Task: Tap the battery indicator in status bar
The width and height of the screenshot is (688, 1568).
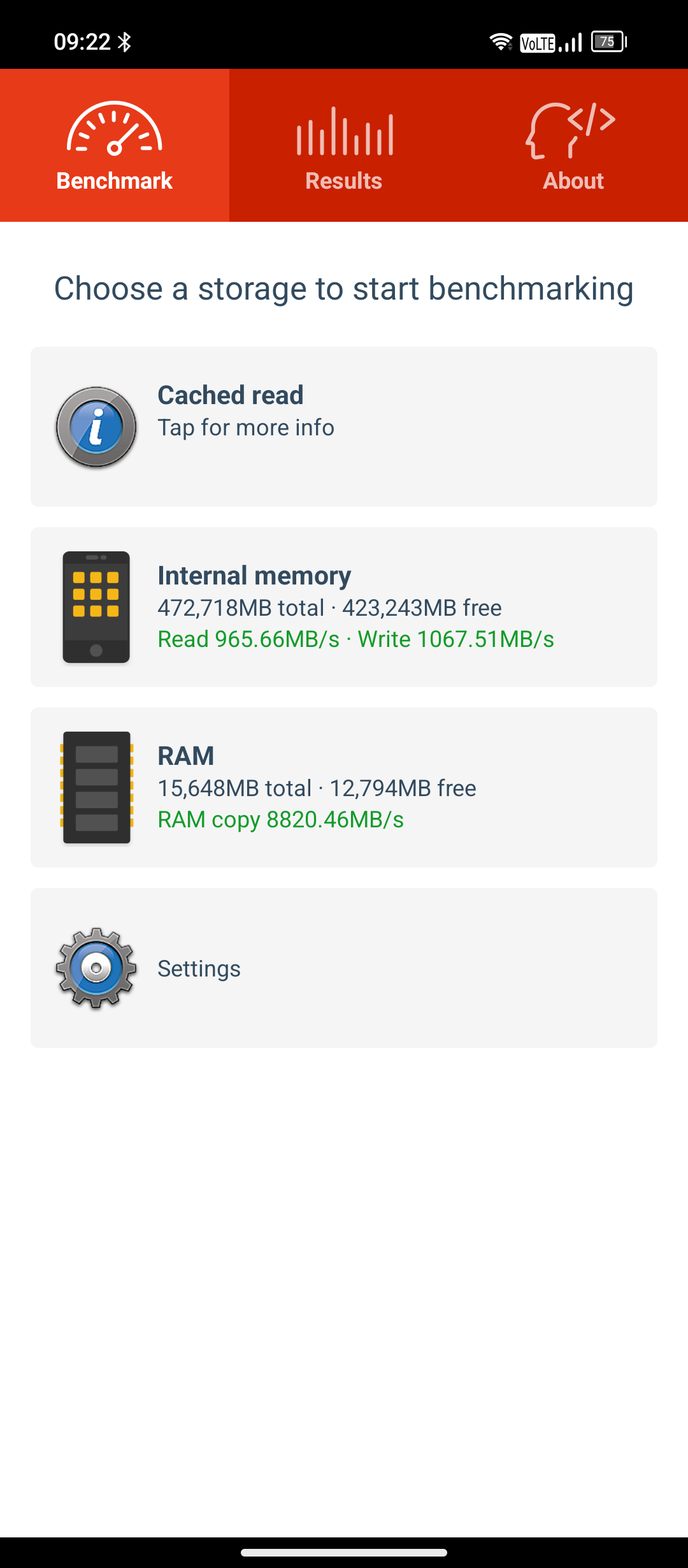Action: [609, 42]
